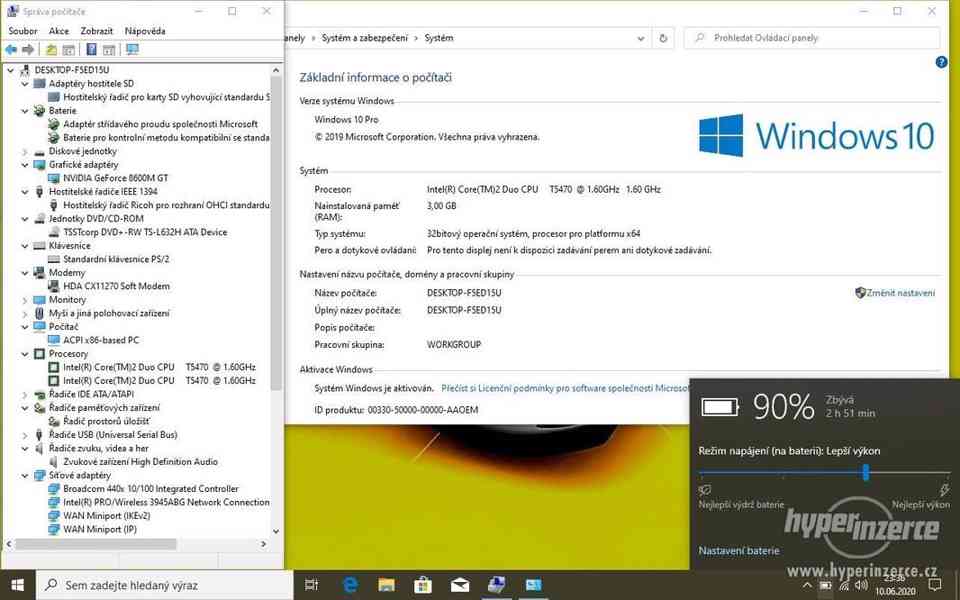Click the folder-up toolbar icon in Správa počítače

tap(51, 50)
